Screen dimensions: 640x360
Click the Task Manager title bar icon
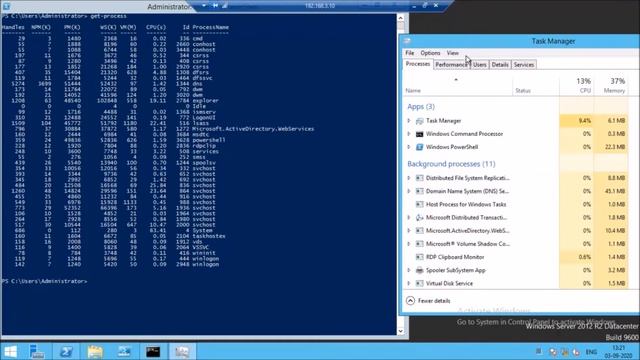pyautogui.click(x=407, y=41)
